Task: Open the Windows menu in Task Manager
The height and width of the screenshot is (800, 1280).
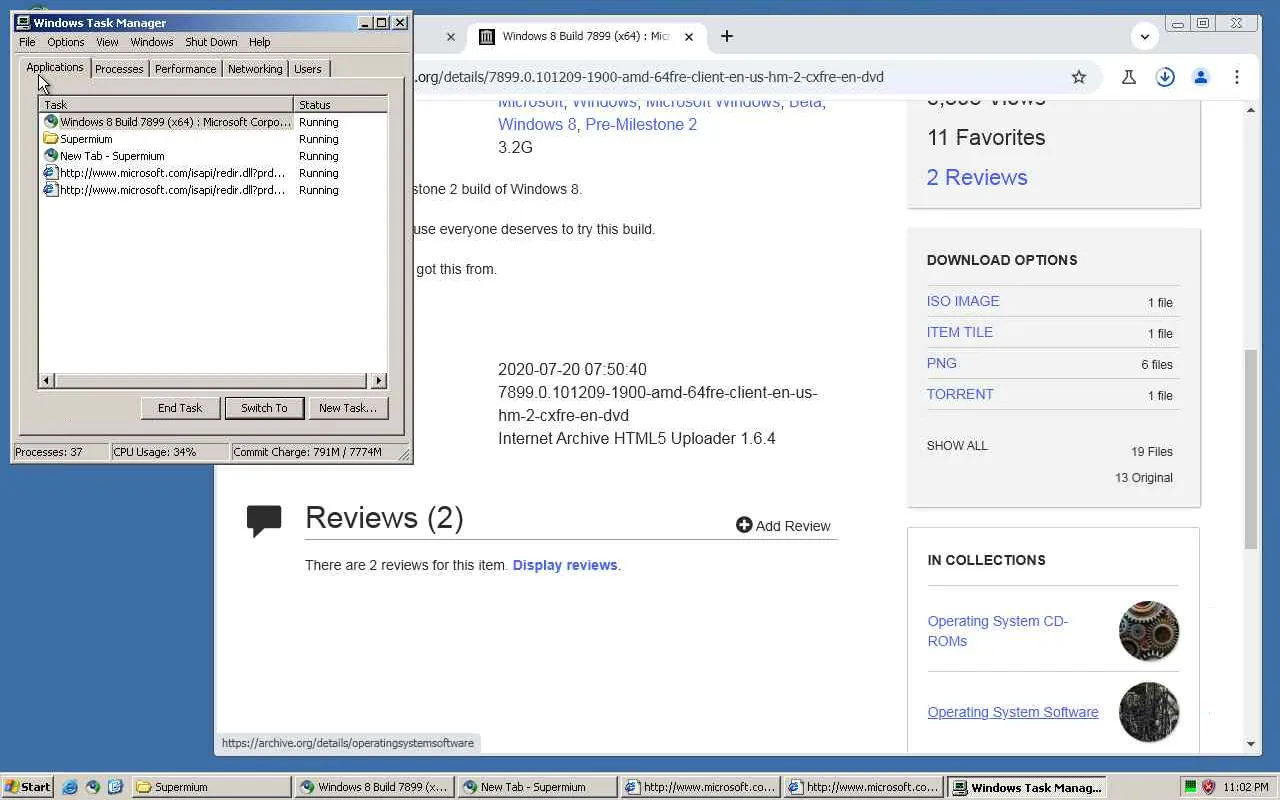Action: [152, 42]
